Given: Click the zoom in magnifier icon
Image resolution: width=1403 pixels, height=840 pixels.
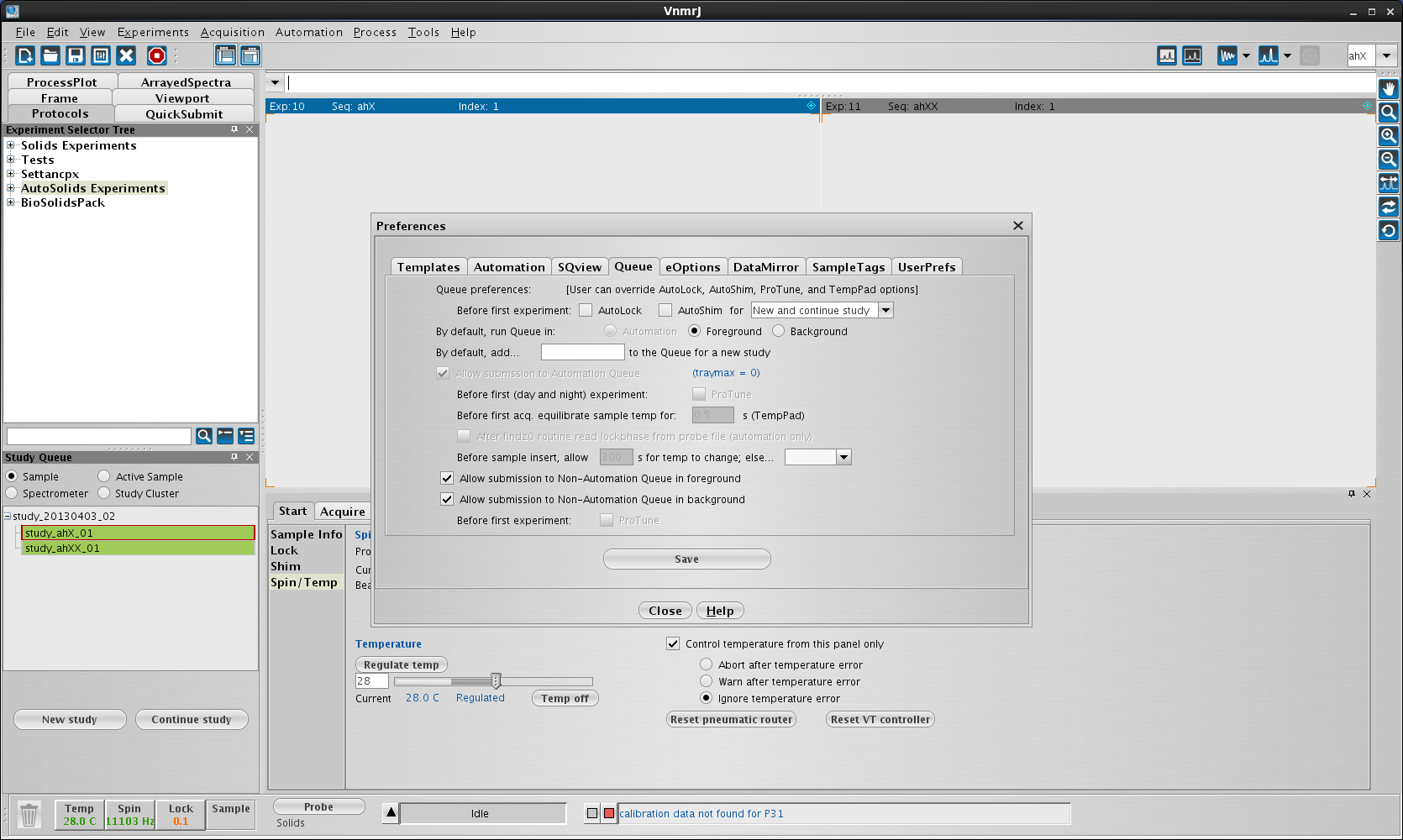Looking at the screenshot, I should 1389,136.
